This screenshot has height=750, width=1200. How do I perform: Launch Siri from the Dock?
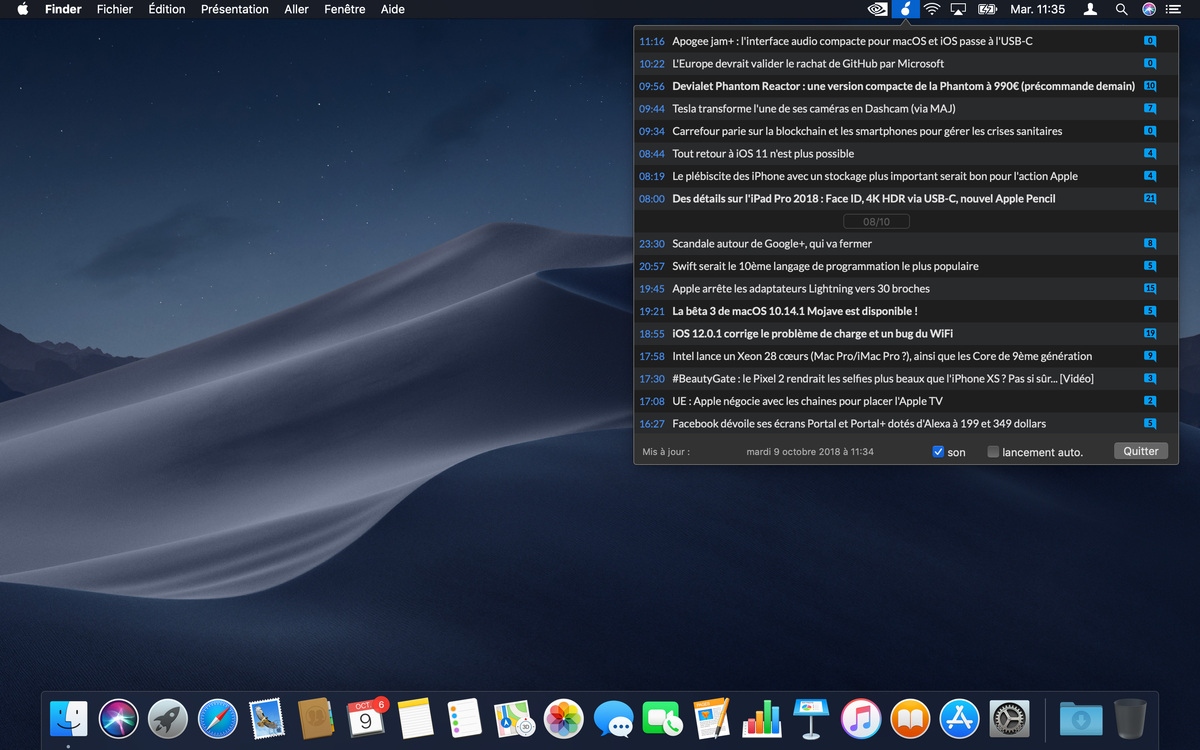click(x=118, y=719)
